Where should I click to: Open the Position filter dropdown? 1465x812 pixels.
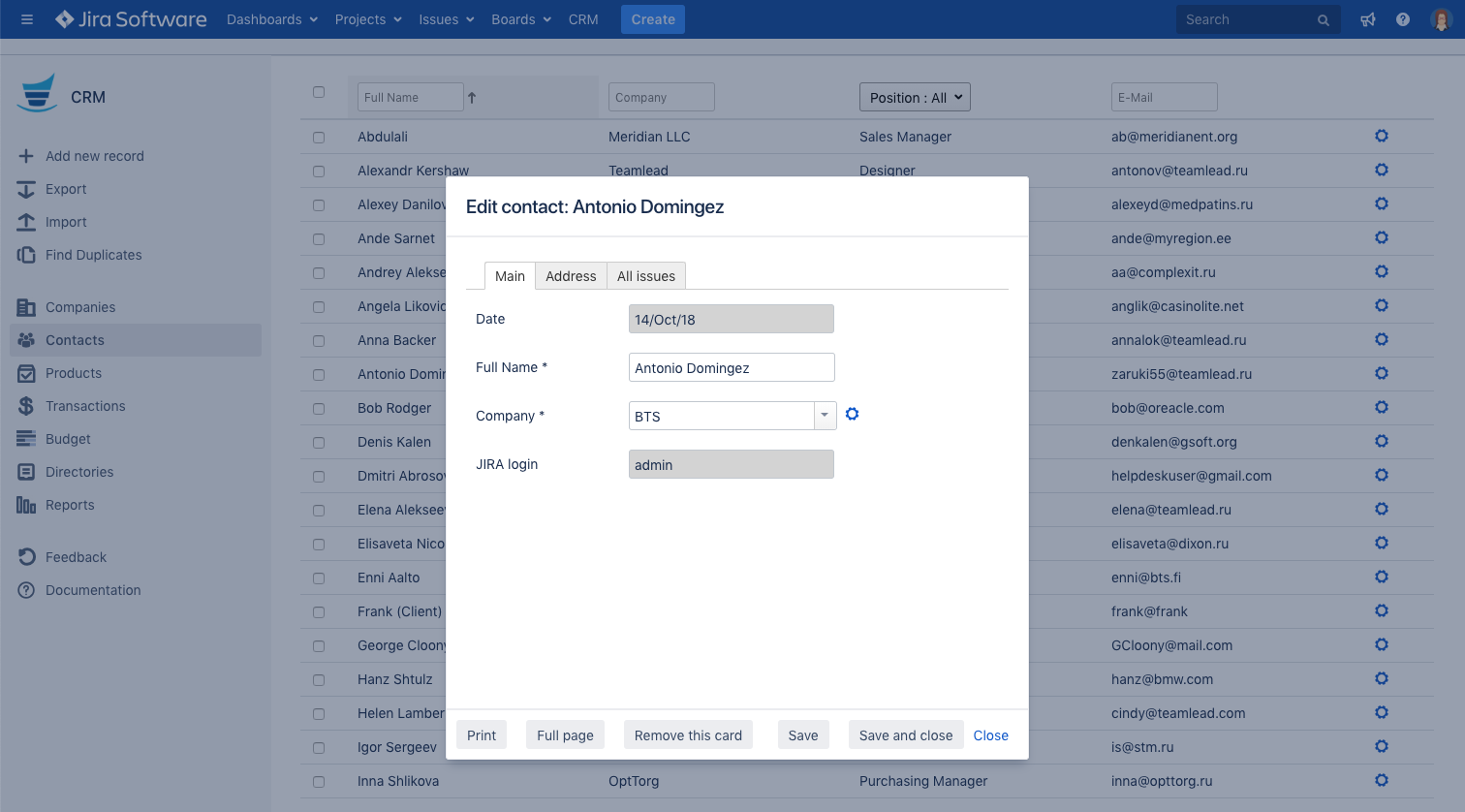pos(915,98)
